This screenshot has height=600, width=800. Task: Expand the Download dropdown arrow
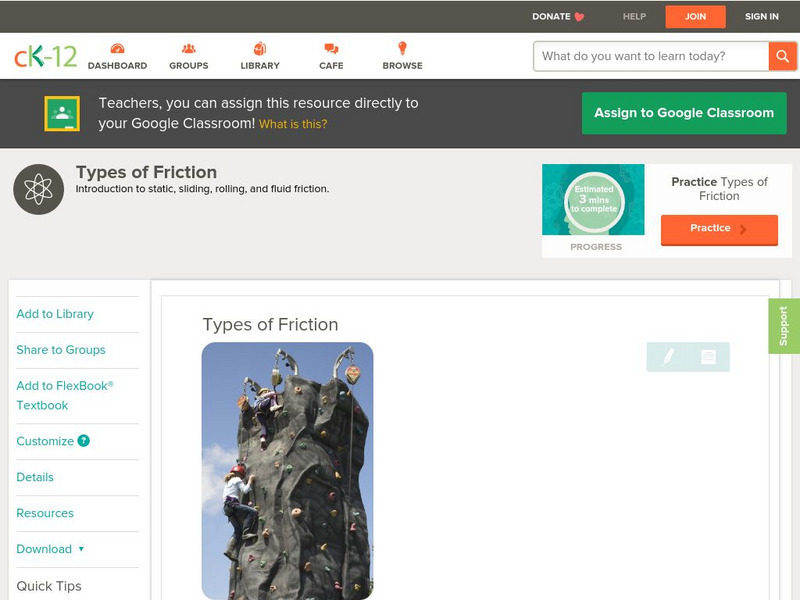[81, 549]
